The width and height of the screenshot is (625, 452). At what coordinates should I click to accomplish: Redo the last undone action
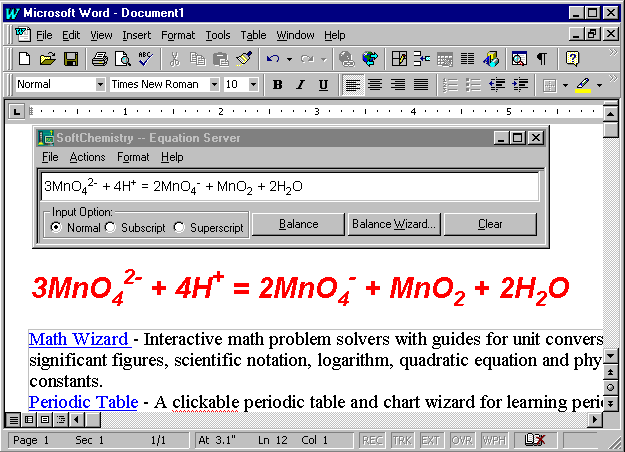[x=307, y=59]
